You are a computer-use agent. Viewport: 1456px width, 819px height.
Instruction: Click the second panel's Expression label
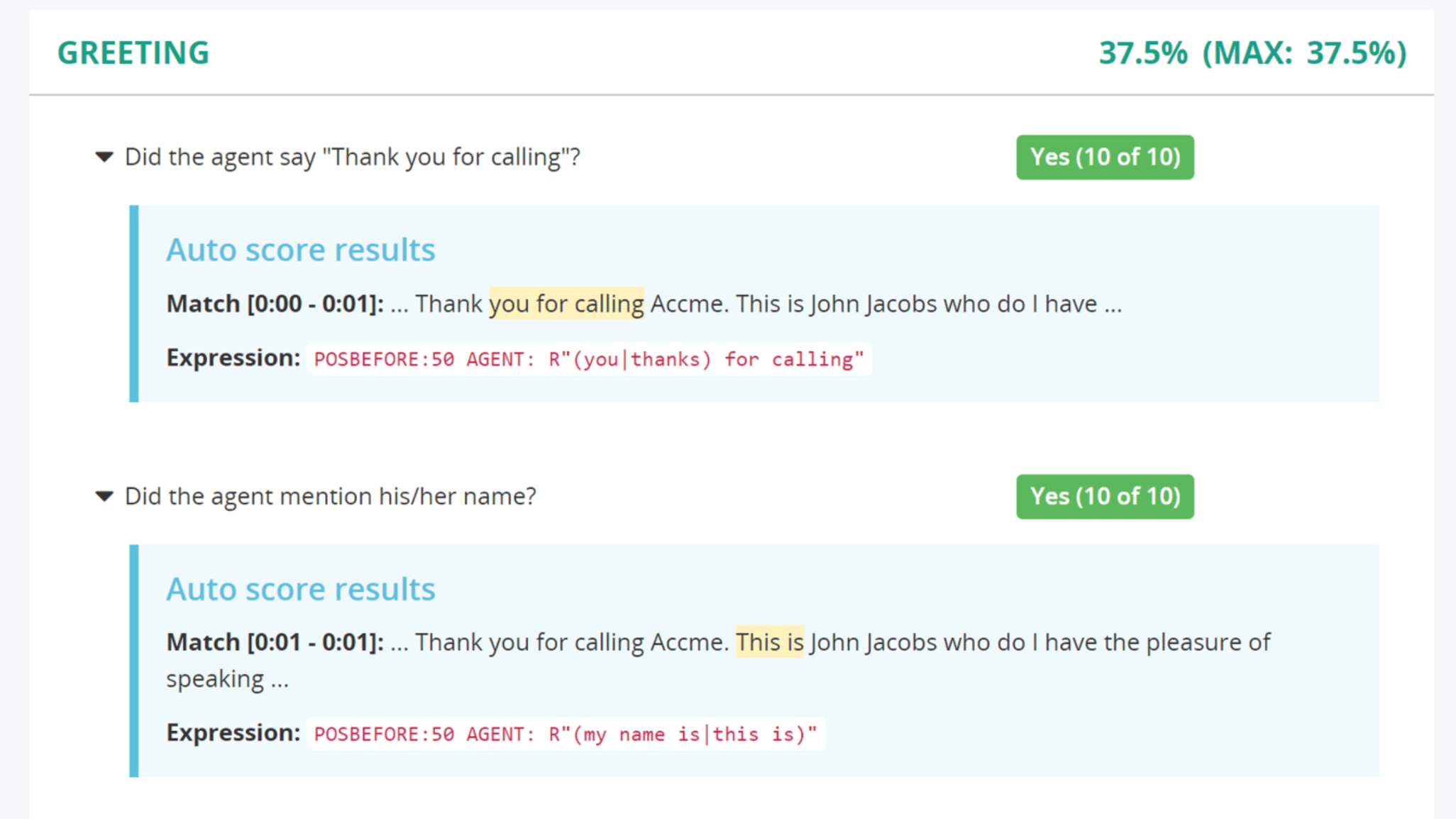pos(233,732)
